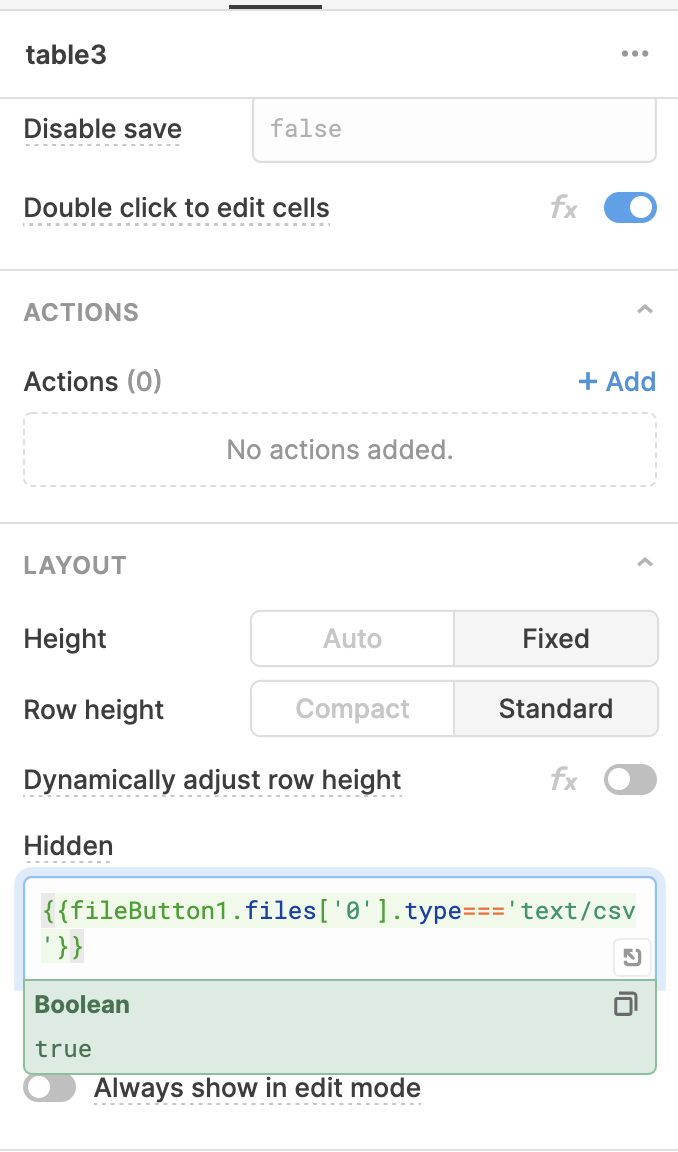Enable Always show in edit mode

click(49, 1087)
